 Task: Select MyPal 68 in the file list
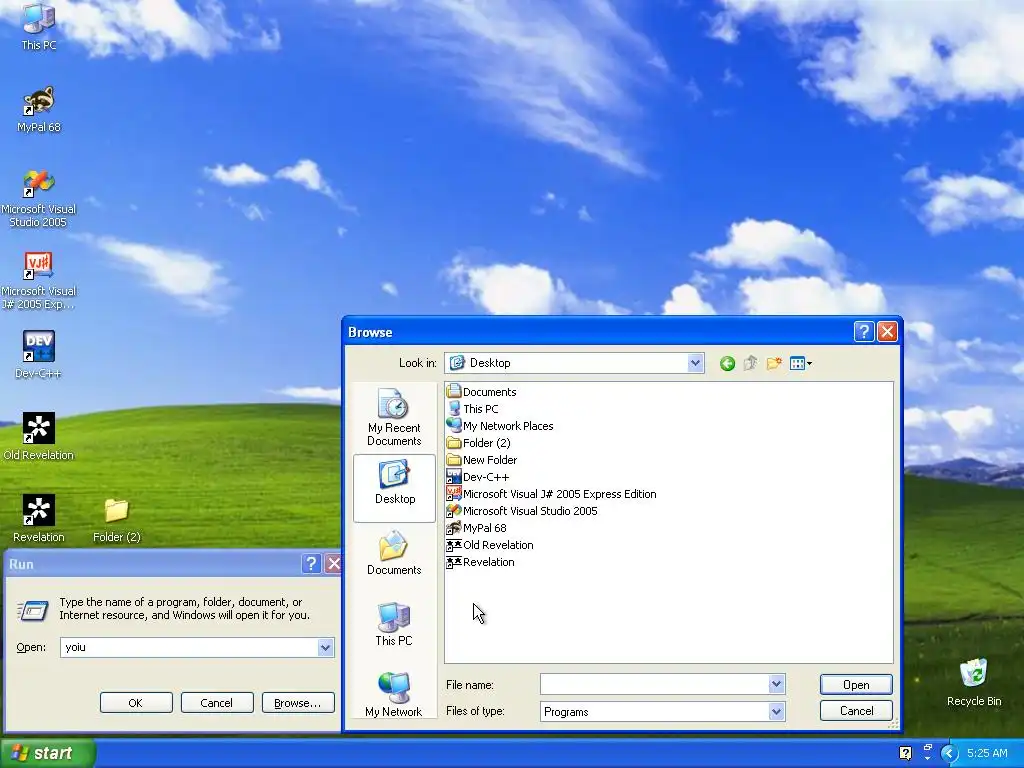click(477, 528)
